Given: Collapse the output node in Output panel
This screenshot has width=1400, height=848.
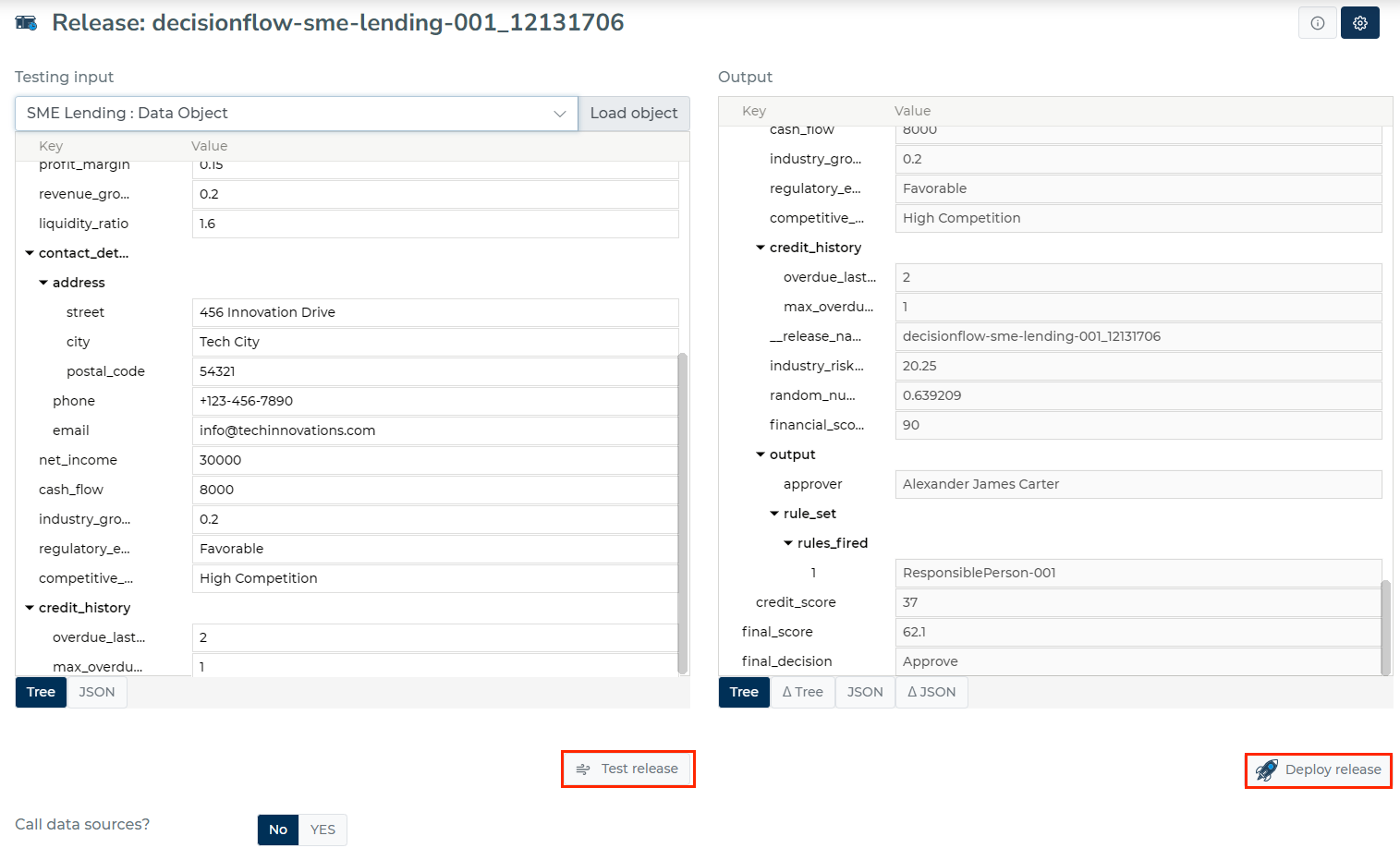Looking at the screenshot, I should point(761,454).
